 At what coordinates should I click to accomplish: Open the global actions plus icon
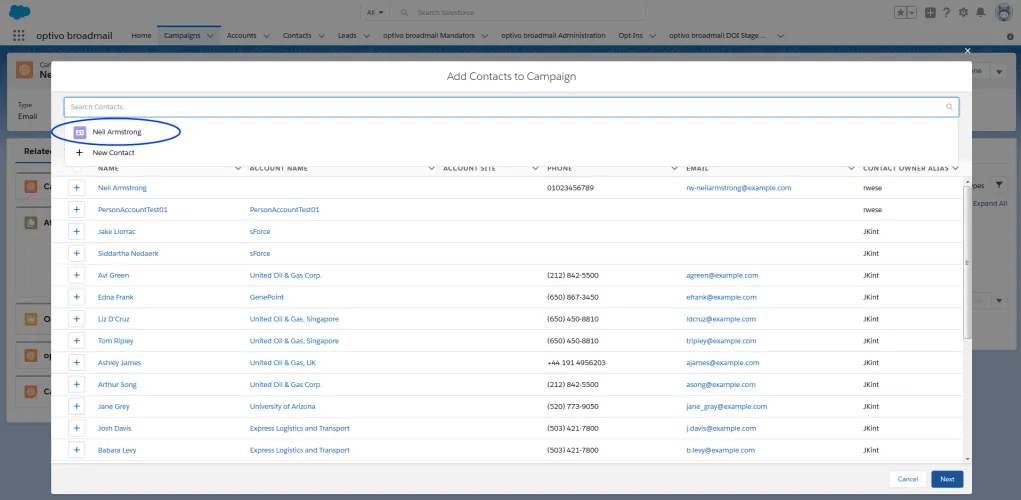930,12
